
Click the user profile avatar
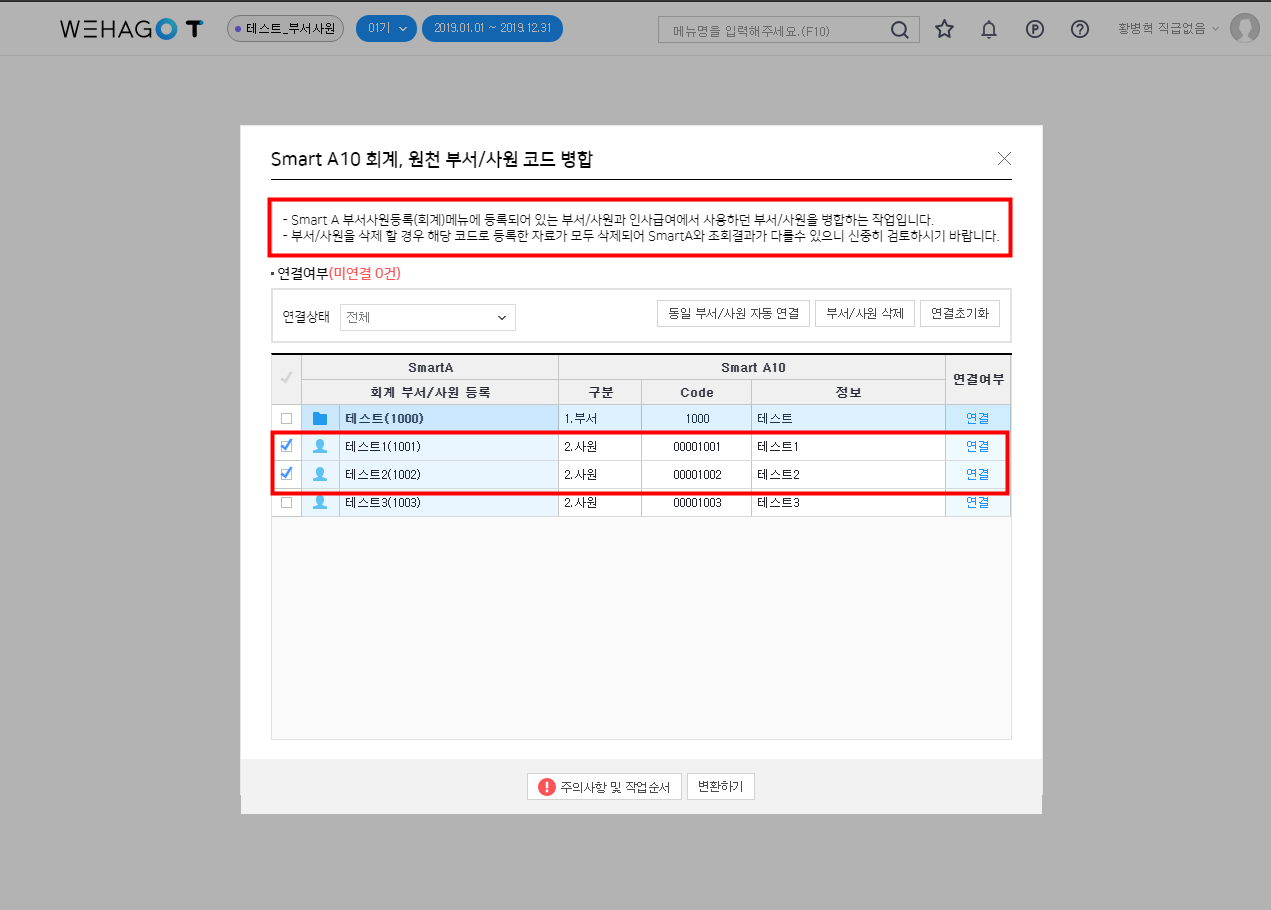coord(1245,29)
